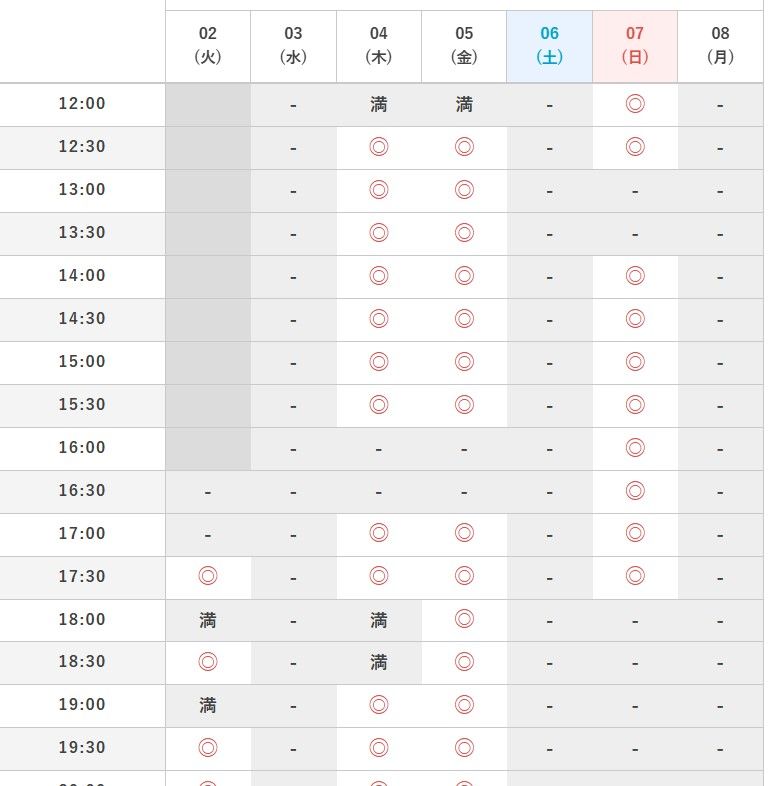Click the full 満 cell at 18:30 Thursday
769x786 pixels.
click(378, 663)
